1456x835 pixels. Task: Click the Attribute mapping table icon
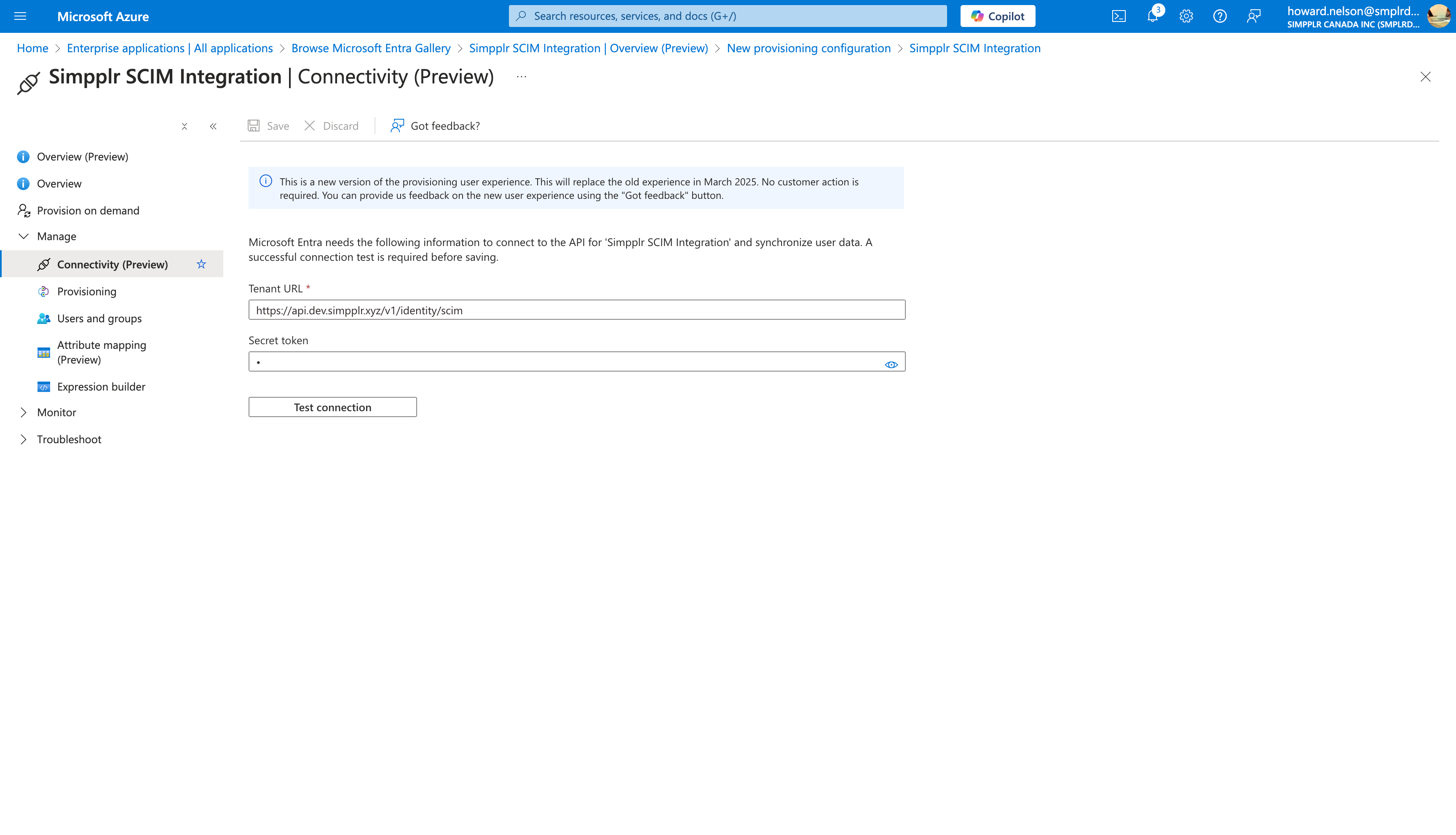pyautogui.click(x=43, y=353)
